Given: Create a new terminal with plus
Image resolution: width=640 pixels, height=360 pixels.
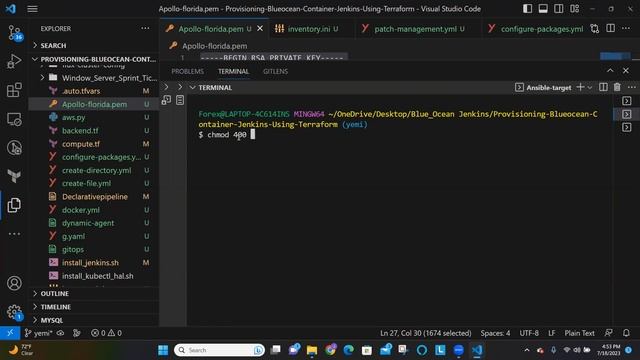Looking at the screenshot, I should coord(580,87).
